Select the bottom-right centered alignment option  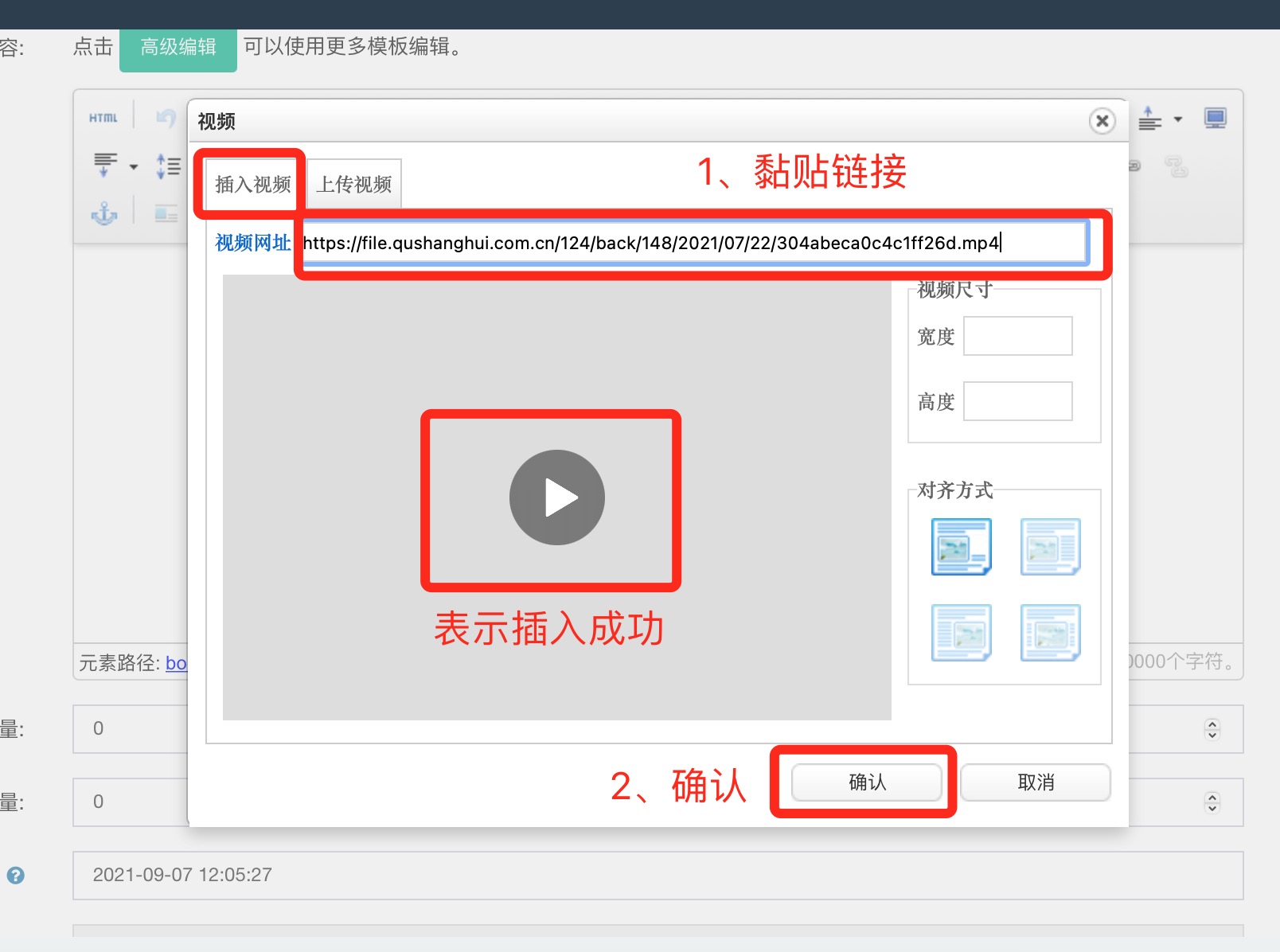(1050, 633)
